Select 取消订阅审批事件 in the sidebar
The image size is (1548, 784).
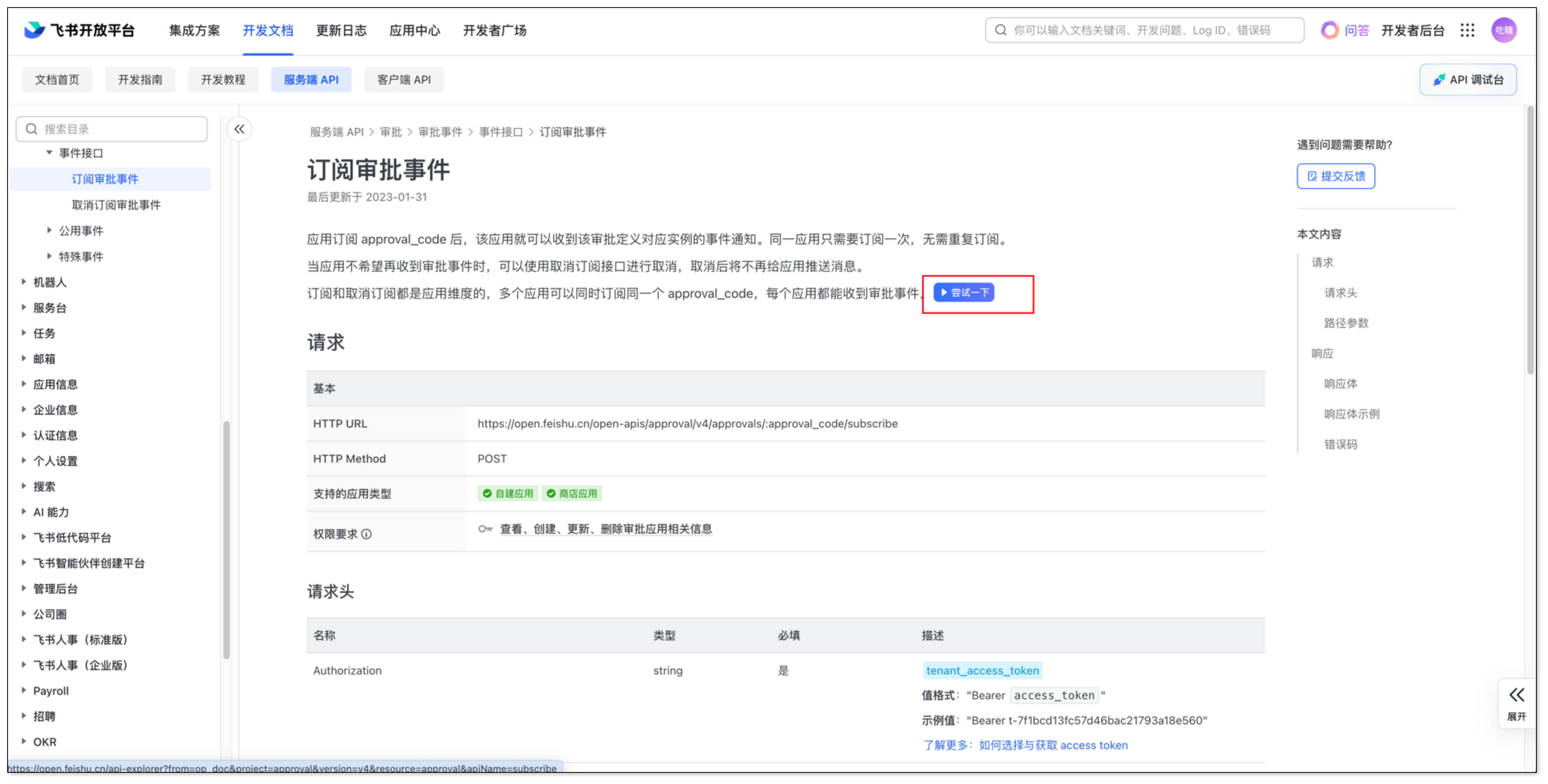coord(116,205)
